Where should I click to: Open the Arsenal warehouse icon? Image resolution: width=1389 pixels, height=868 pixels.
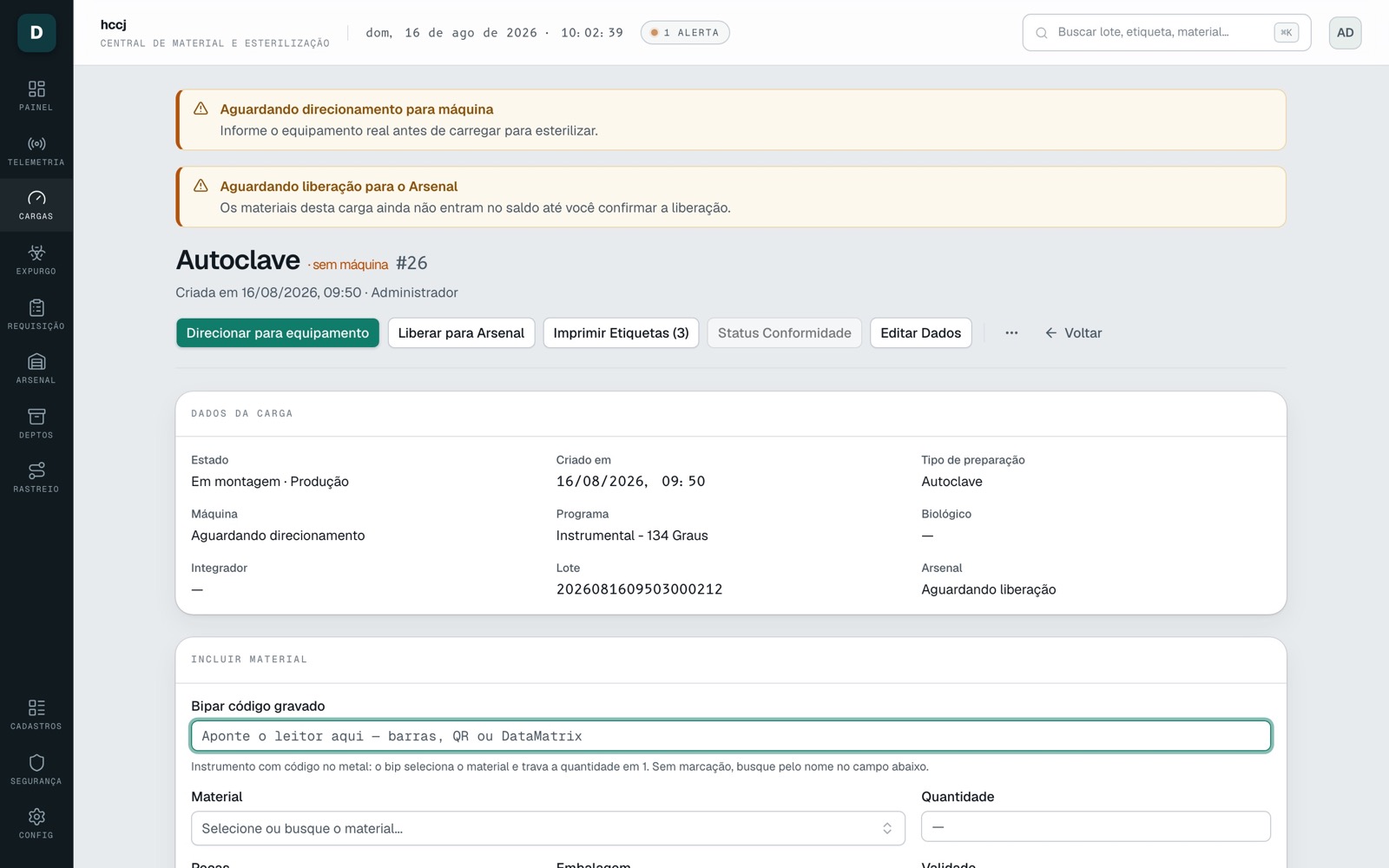pos(36,362)
